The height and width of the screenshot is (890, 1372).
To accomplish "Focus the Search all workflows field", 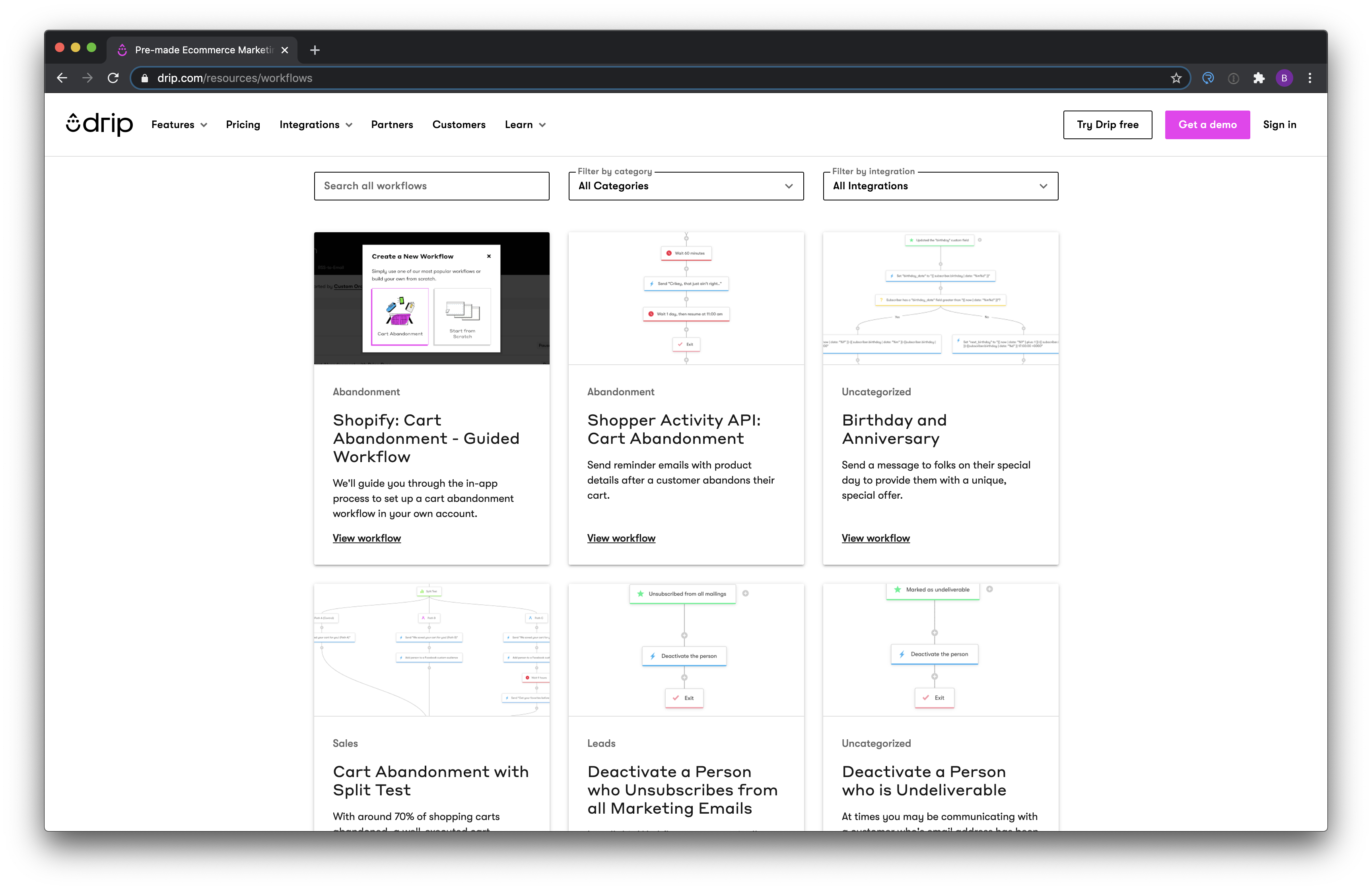I will pyautogui.click(x=431, y=186).
